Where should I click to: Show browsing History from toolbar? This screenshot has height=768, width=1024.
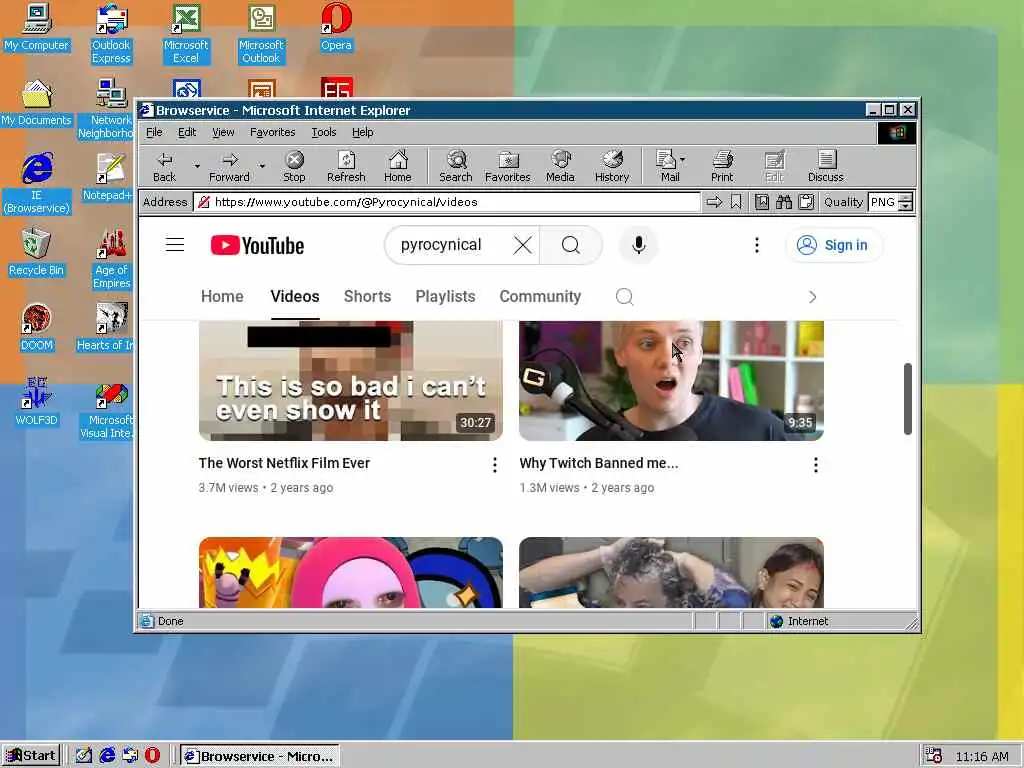[612, 167]
